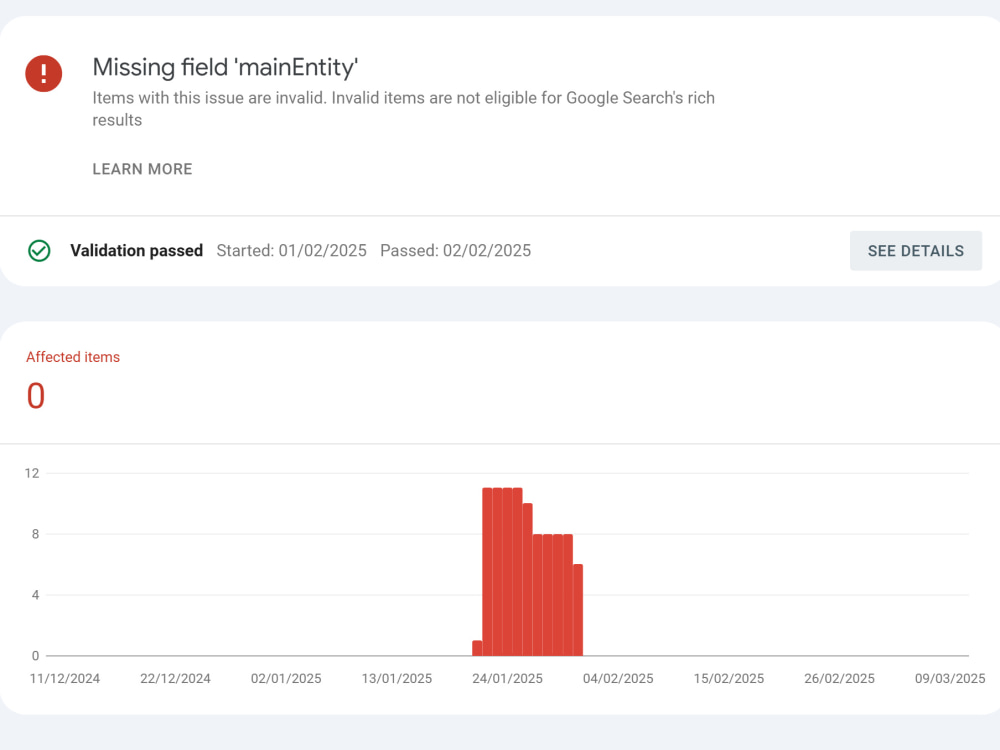
Task: Click the Started: 01/02/2025 date text
Action: coord(291,251)
